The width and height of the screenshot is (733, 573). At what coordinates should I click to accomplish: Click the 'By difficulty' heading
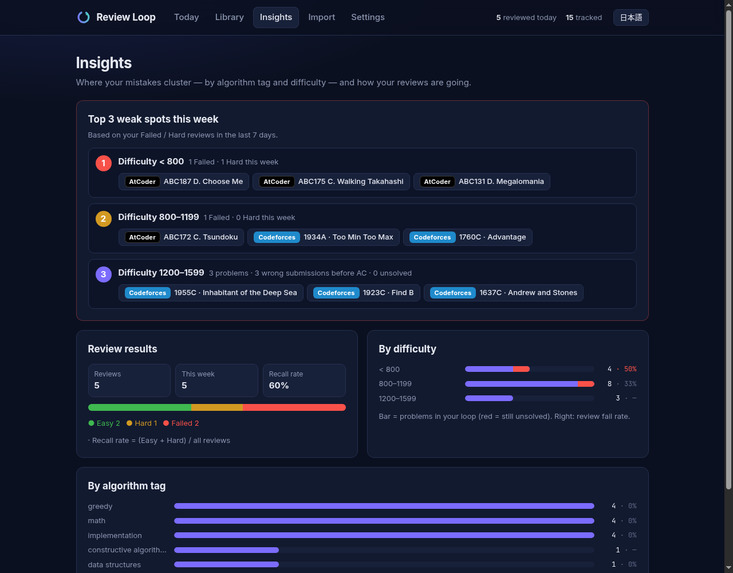tap(407, 349)
